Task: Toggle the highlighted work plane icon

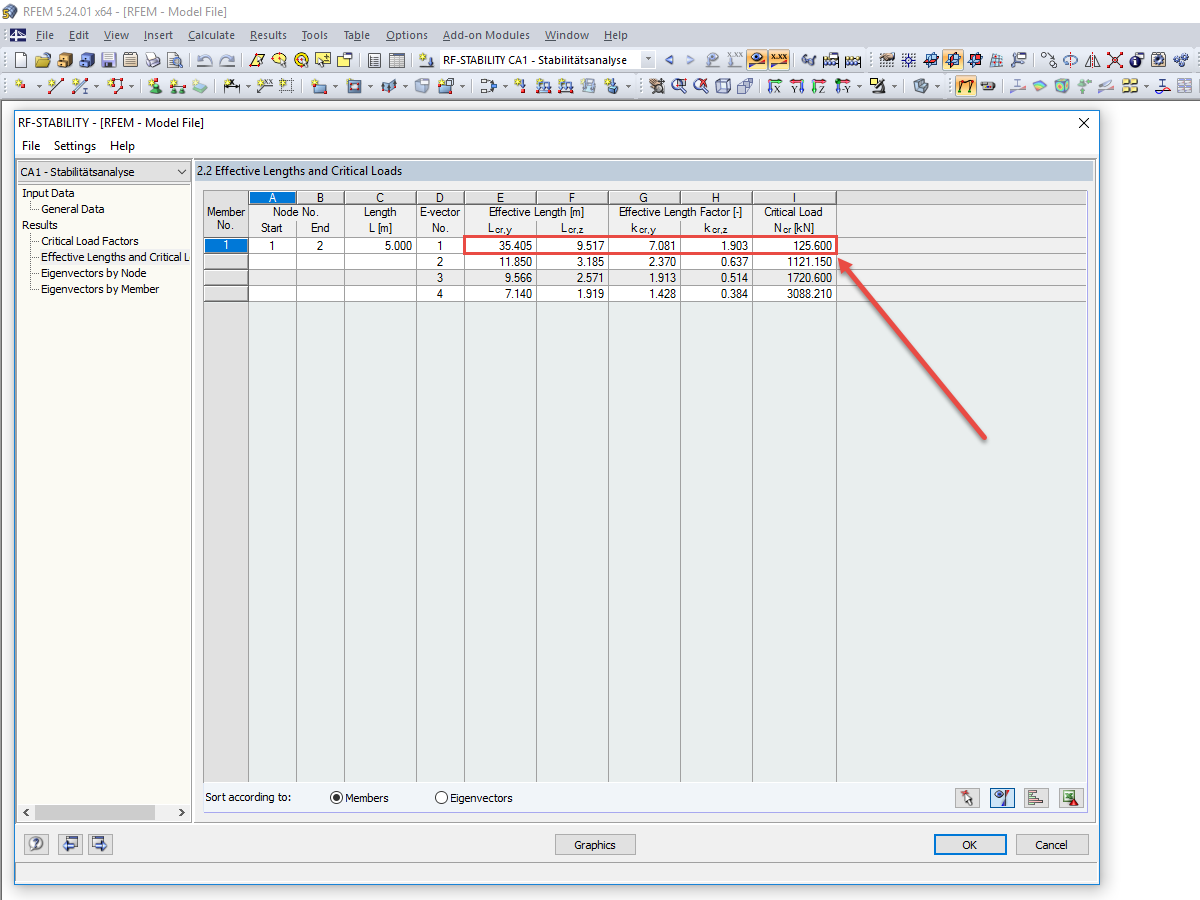Action: pyautogui.click(x=952, y=60)
